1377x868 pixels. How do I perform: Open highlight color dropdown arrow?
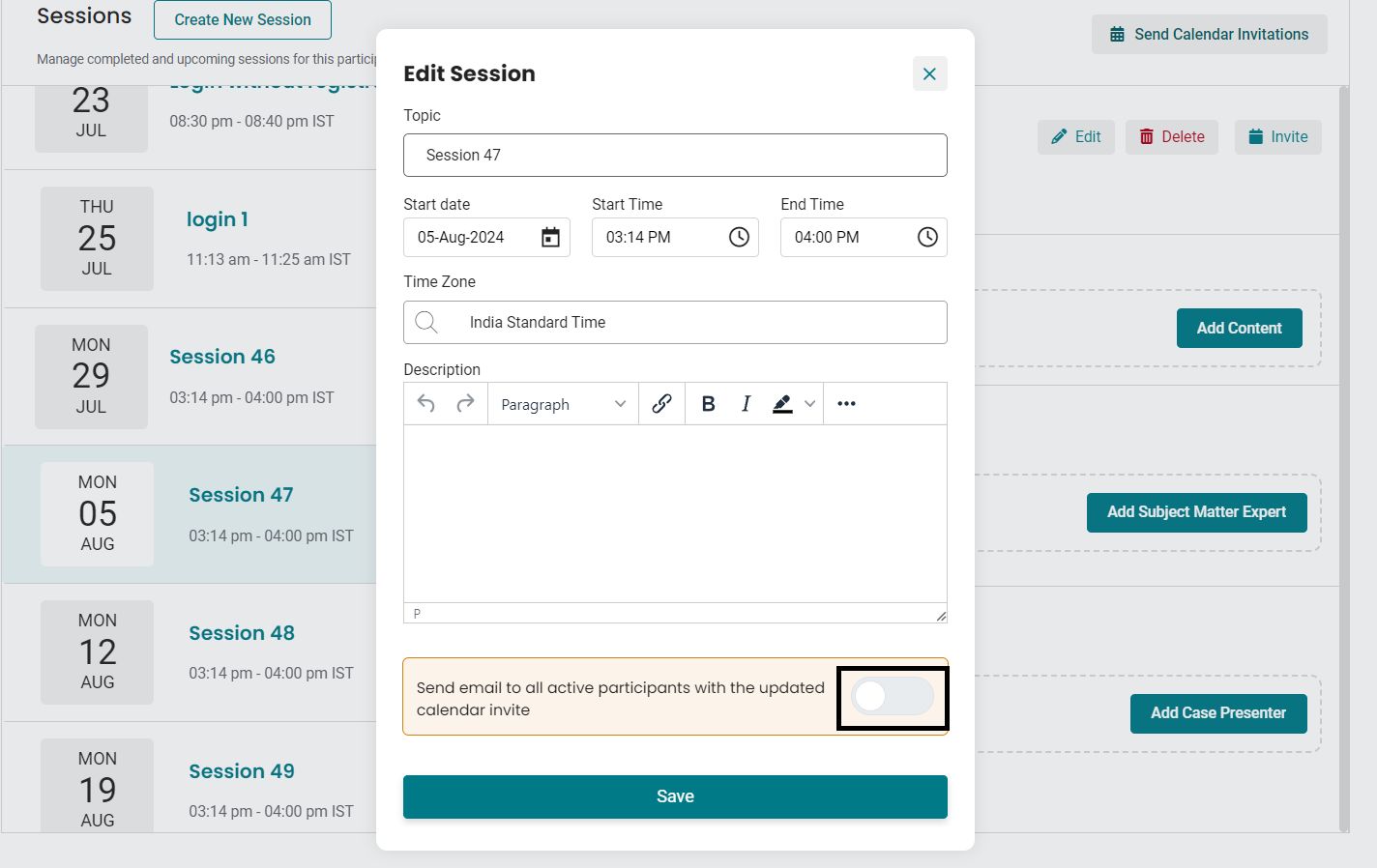click(810, 404)
